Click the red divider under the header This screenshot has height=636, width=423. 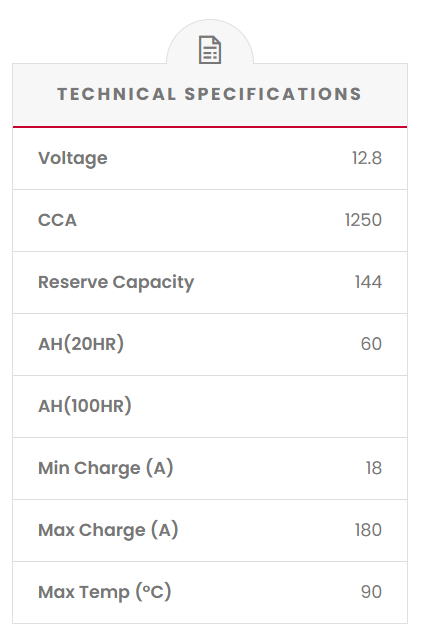[210, 127]
